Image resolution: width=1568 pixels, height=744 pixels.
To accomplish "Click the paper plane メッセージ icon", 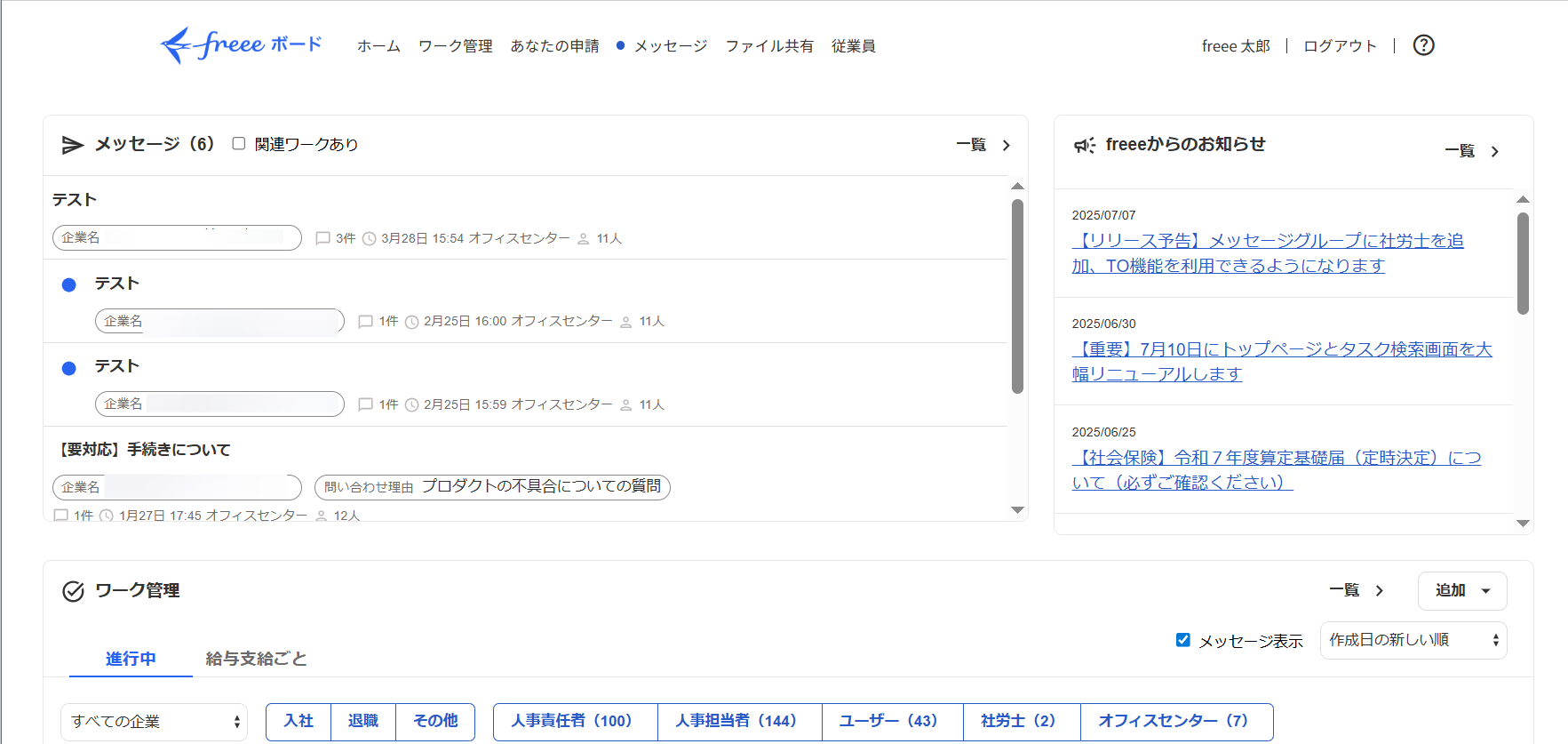I will coord(73,145).
